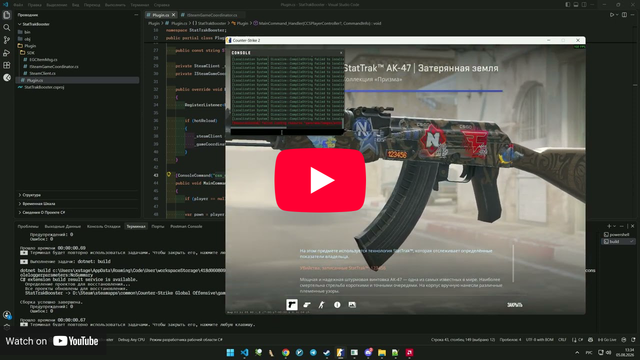
Task: Create new terminal with plus icon
Action: pos(609,226)
